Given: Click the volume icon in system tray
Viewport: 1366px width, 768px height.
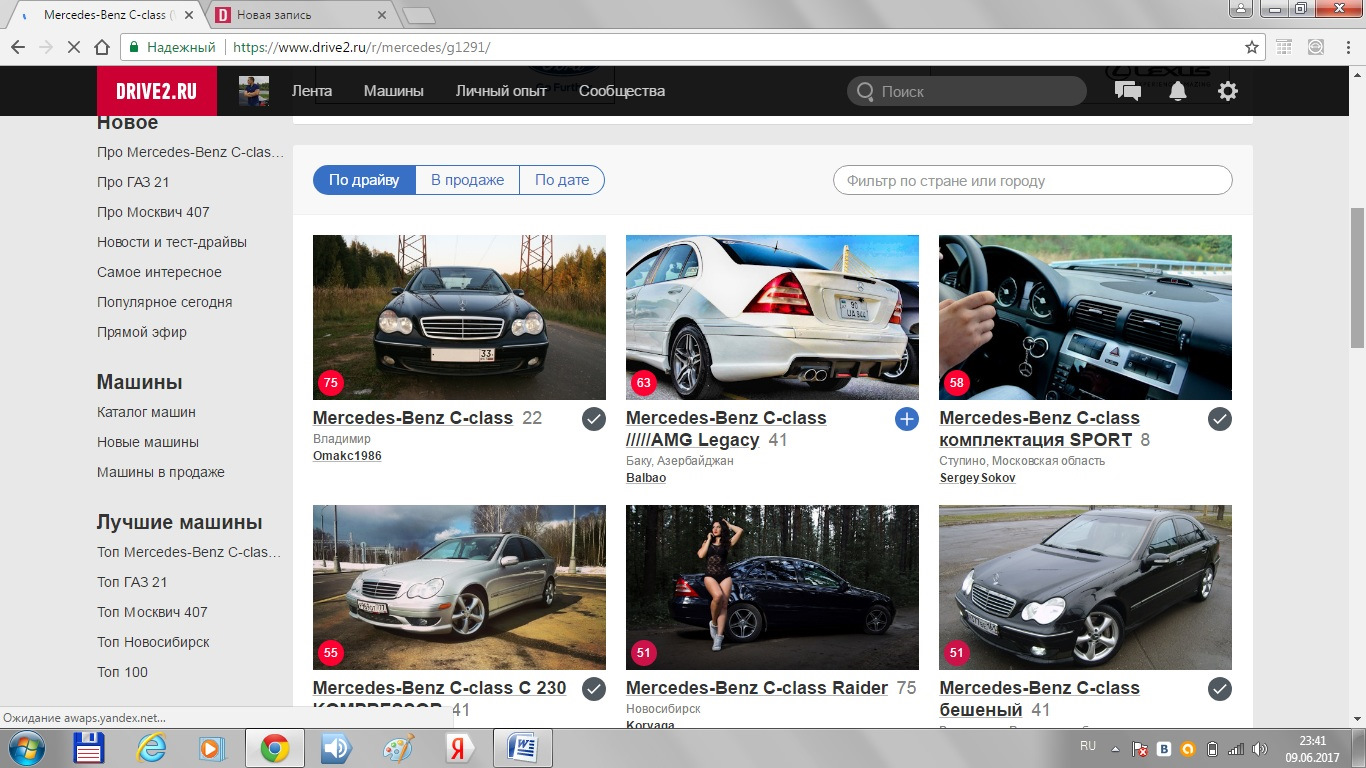Looking at the screenshot, I should pyautogui.click(x=1260, y=749).
